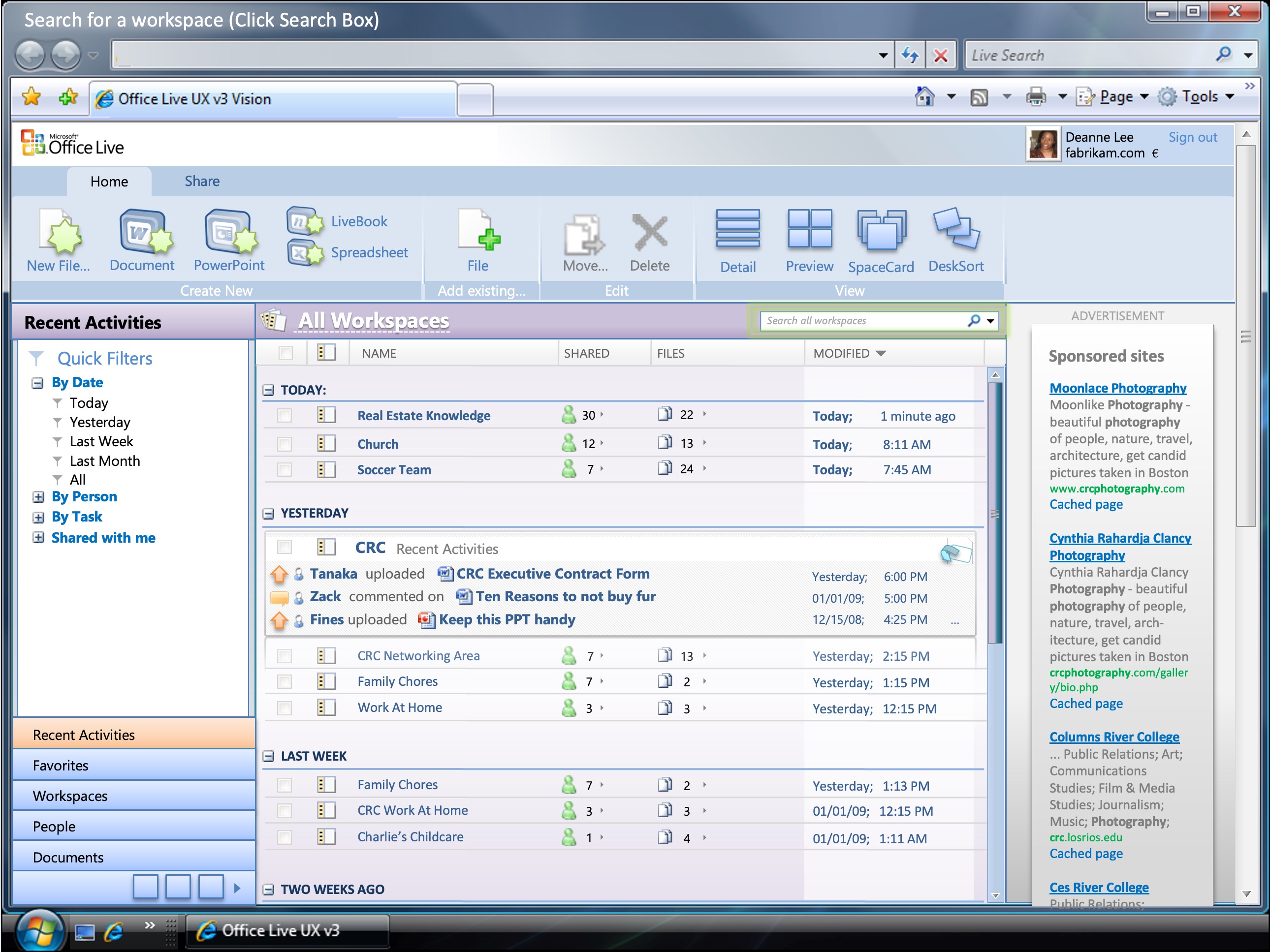The image size is (1270, 952).
Task: Click the Live Search magnifier icon
Action: (1224, 55)
